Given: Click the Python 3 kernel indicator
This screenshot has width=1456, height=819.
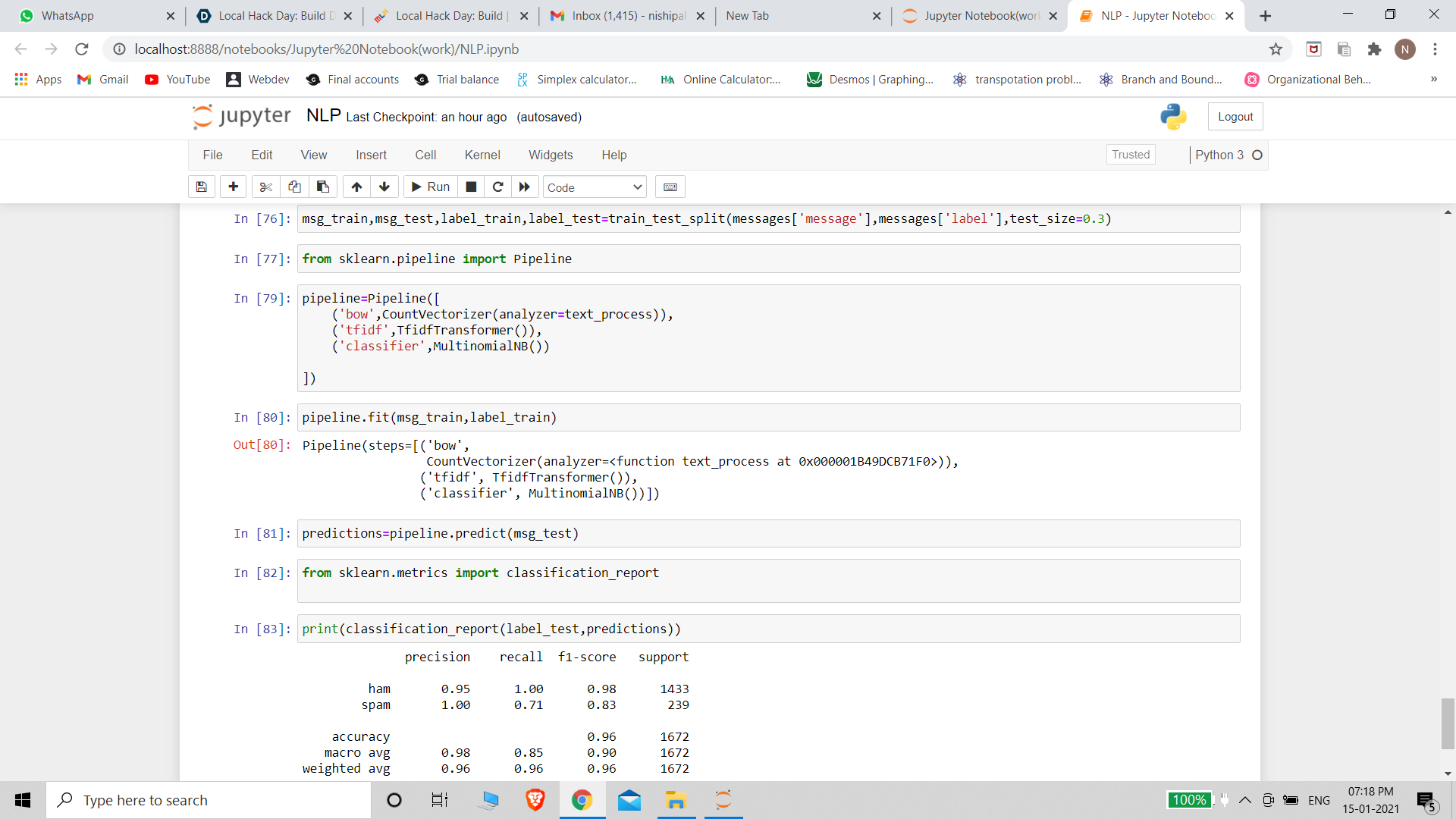Looking at the screenshot, I should click(1221, 155).
